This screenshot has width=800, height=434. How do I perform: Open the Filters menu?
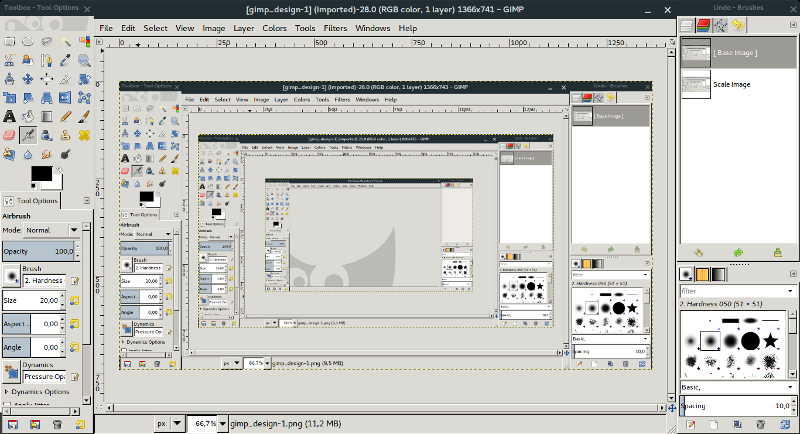tap(335, 28)
